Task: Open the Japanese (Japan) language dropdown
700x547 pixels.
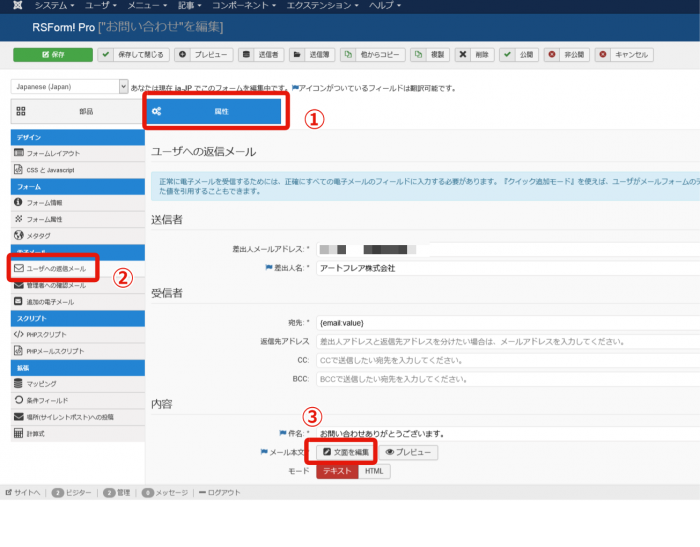Action: click(70, 87)
